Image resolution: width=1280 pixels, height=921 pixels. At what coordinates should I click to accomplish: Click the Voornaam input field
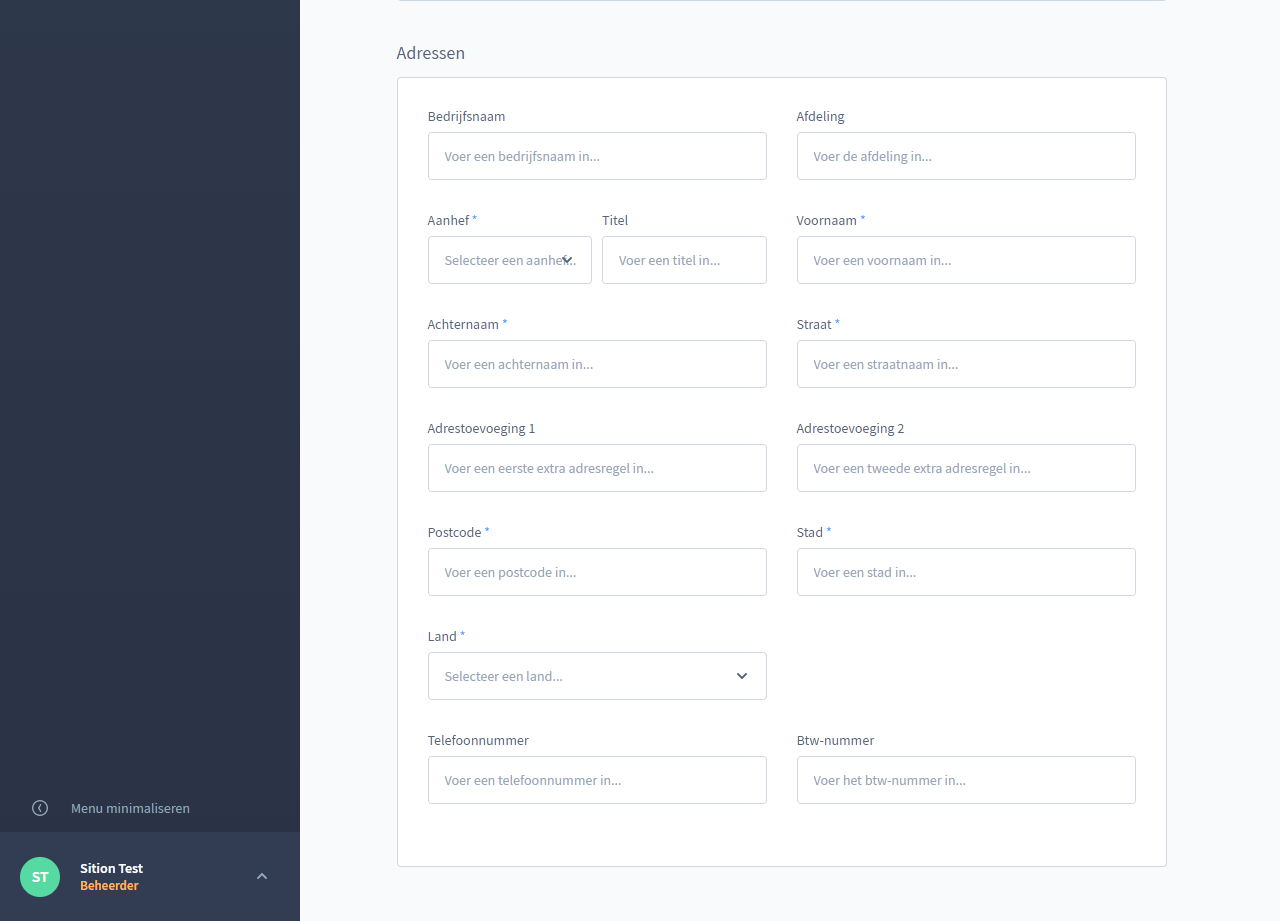click(x=966, y=260)
